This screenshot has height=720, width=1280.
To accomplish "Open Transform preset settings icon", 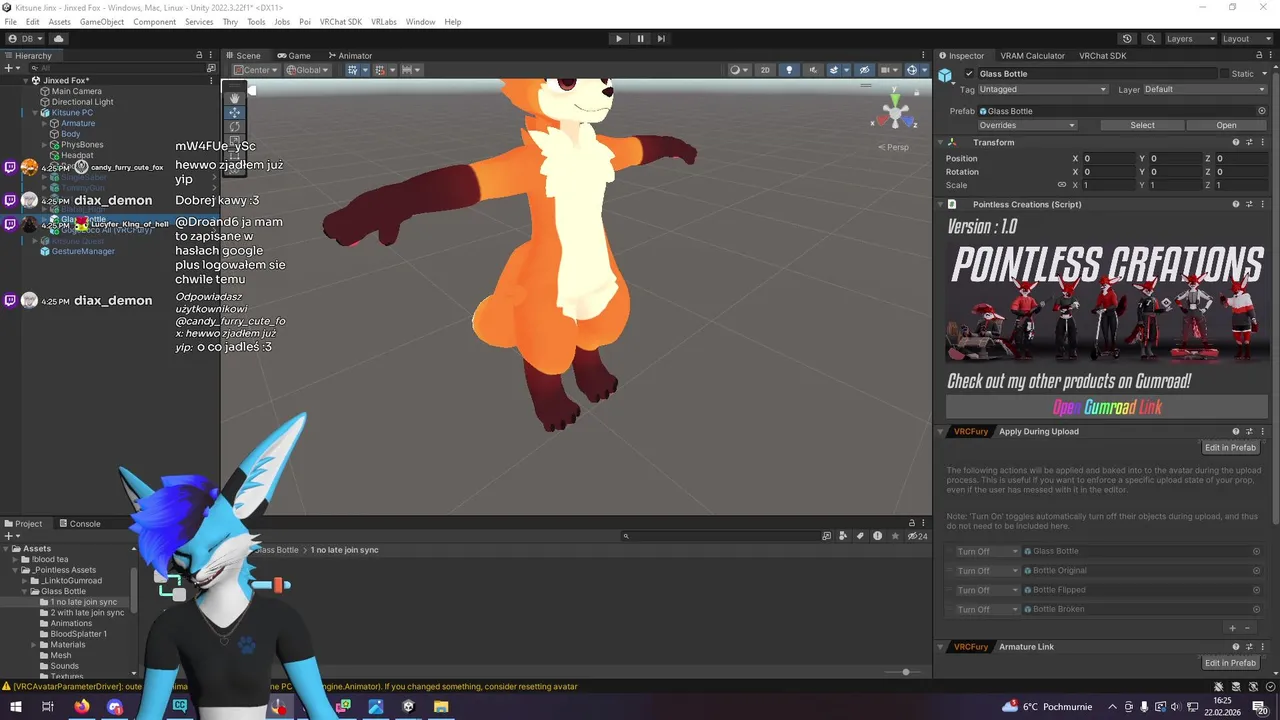I will 1249,143.
